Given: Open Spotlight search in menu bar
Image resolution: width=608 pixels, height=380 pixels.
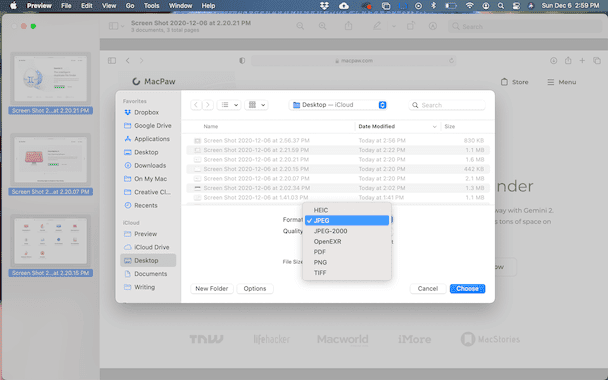Looking at the screenshot, I should click(x=501, y=5).
